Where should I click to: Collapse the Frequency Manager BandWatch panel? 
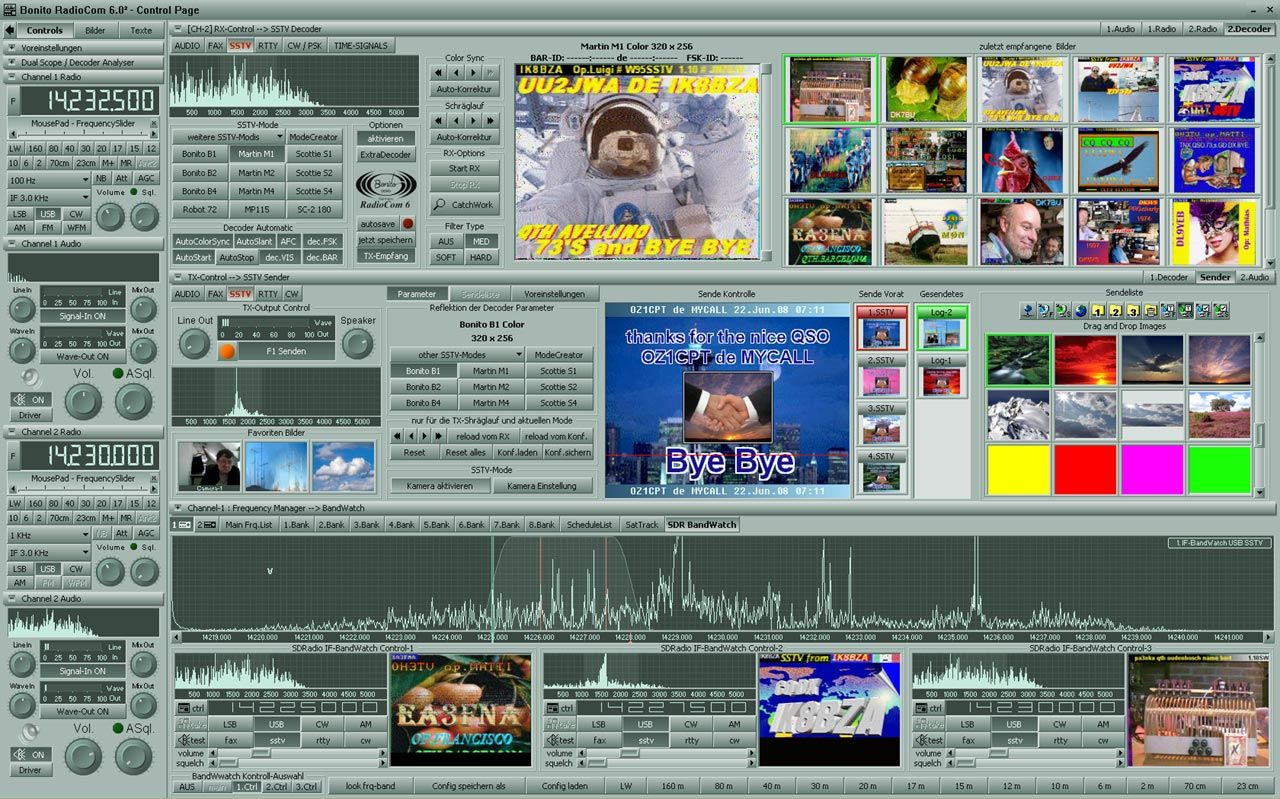[176, 508]
